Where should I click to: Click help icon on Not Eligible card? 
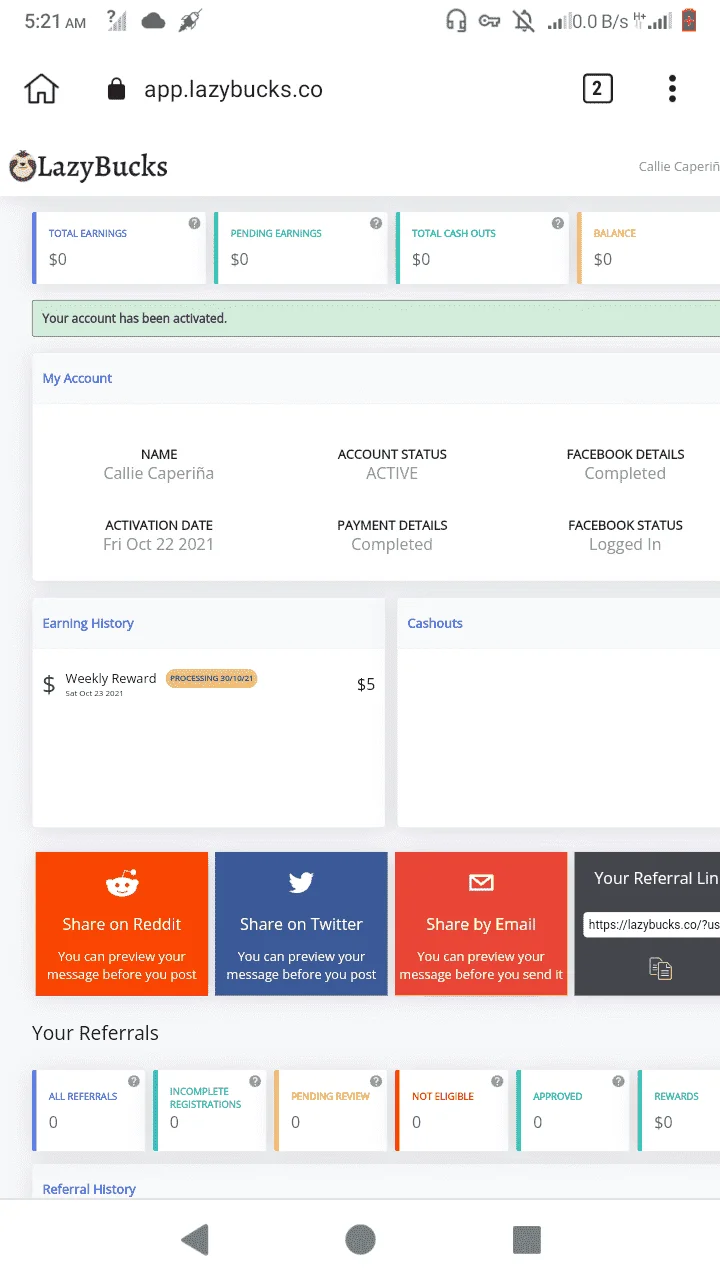pos(497,1081)
